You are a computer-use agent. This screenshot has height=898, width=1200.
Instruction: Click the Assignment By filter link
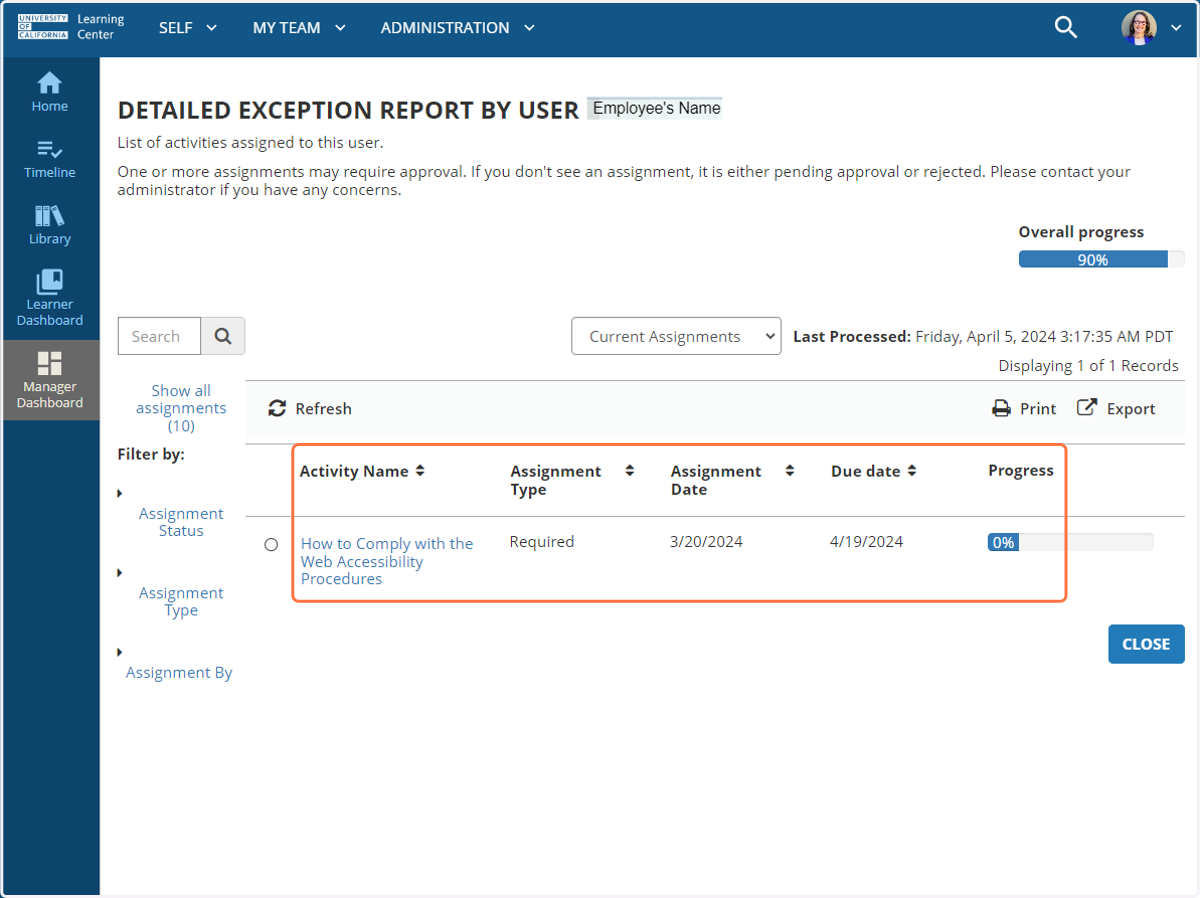pyautogui.click(x=179, y=672)
